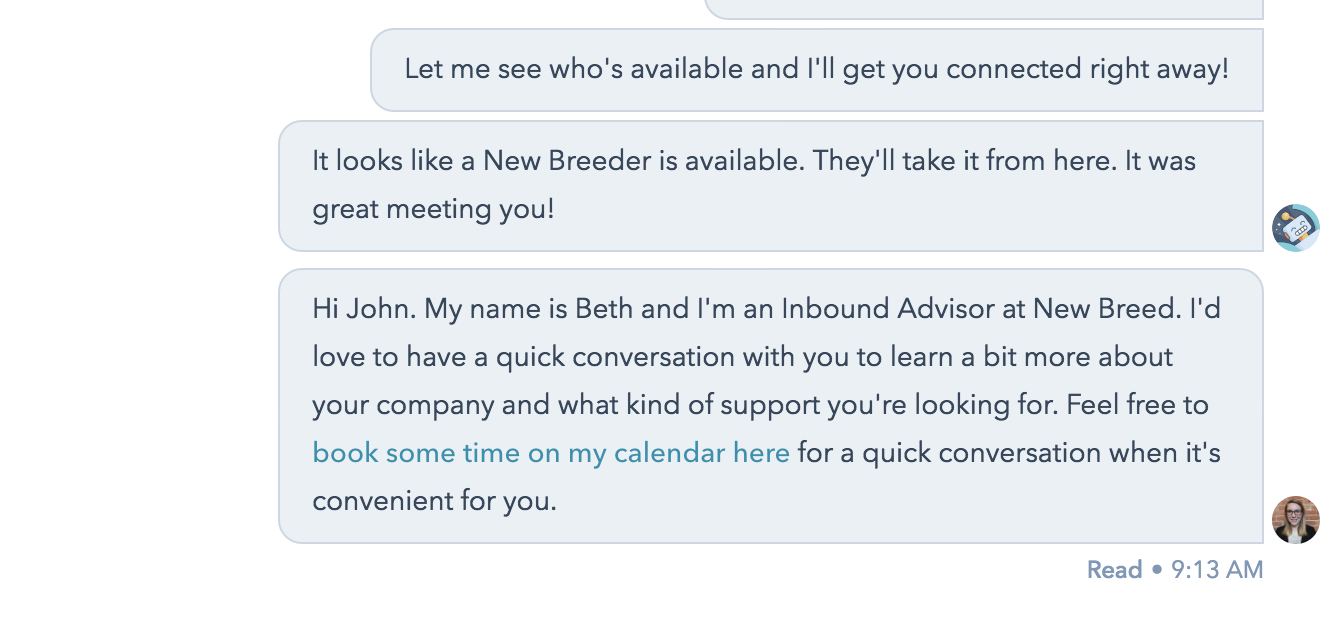Open the "book some time on my calendar here" link
Screen dimensions: 1340x644
pyautogui.click(x=551, y=453)
